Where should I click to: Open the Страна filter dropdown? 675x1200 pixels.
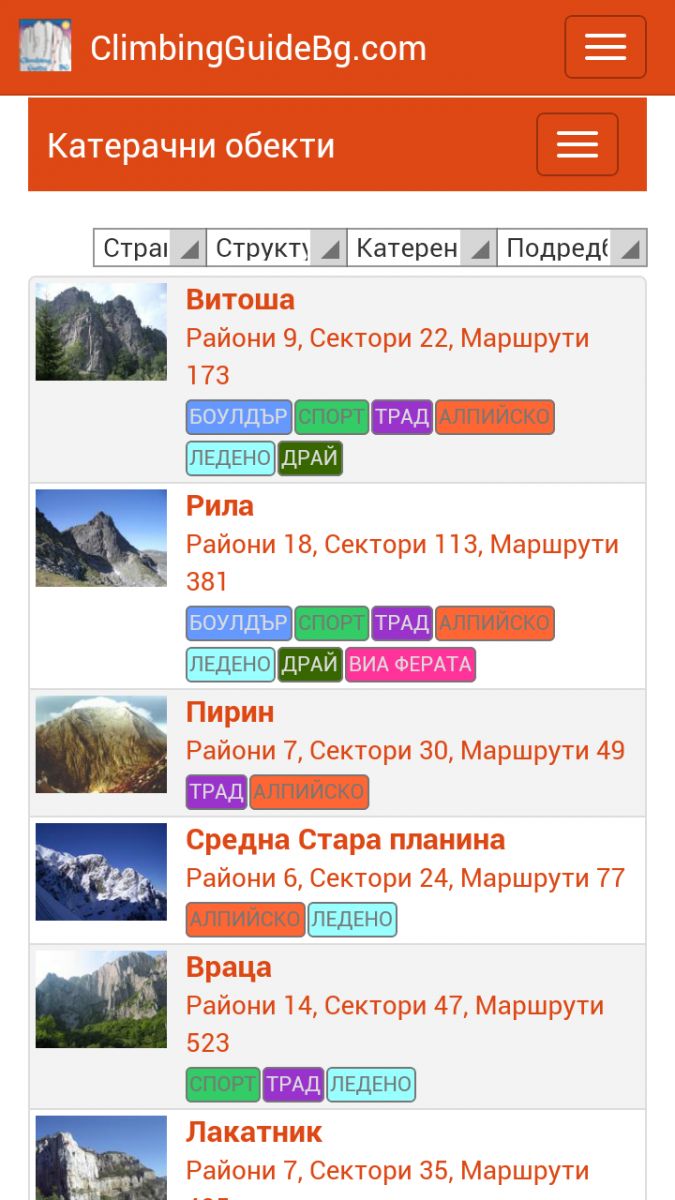click(x=150, y=248)
